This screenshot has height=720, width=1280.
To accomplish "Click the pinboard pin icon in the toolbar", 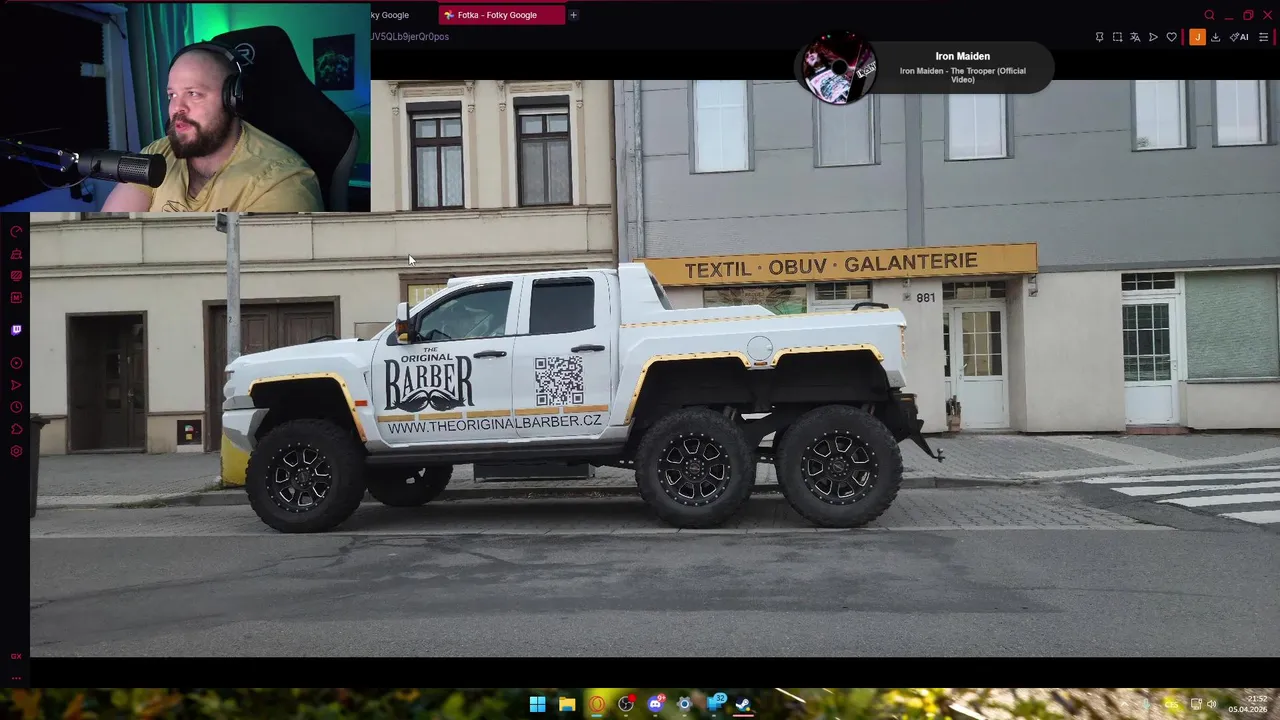I will coord(1099,37).
